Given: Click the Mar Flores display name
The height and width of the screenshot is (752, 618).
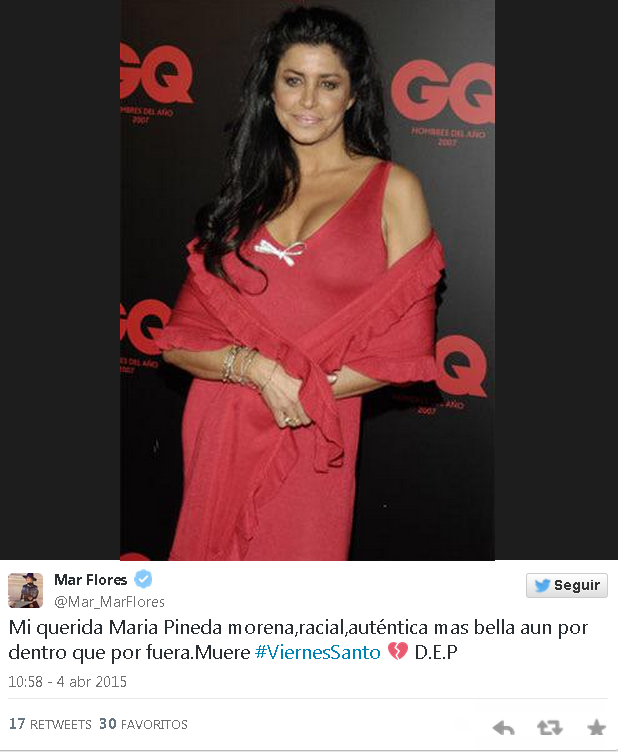Looking at the screenshot, I should click(90, 580).
